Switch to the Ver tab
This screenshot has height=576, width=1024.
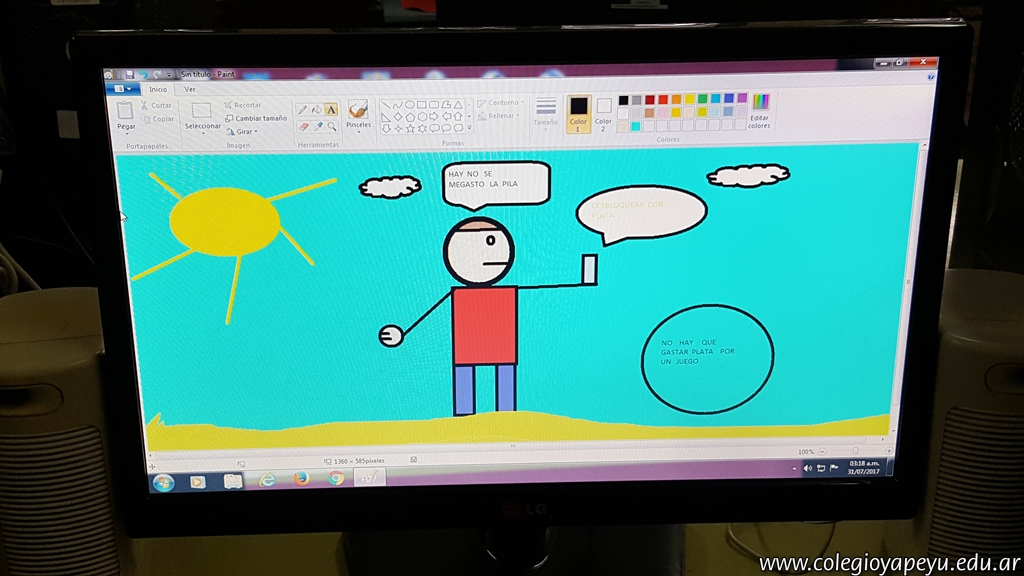(190, 89)
